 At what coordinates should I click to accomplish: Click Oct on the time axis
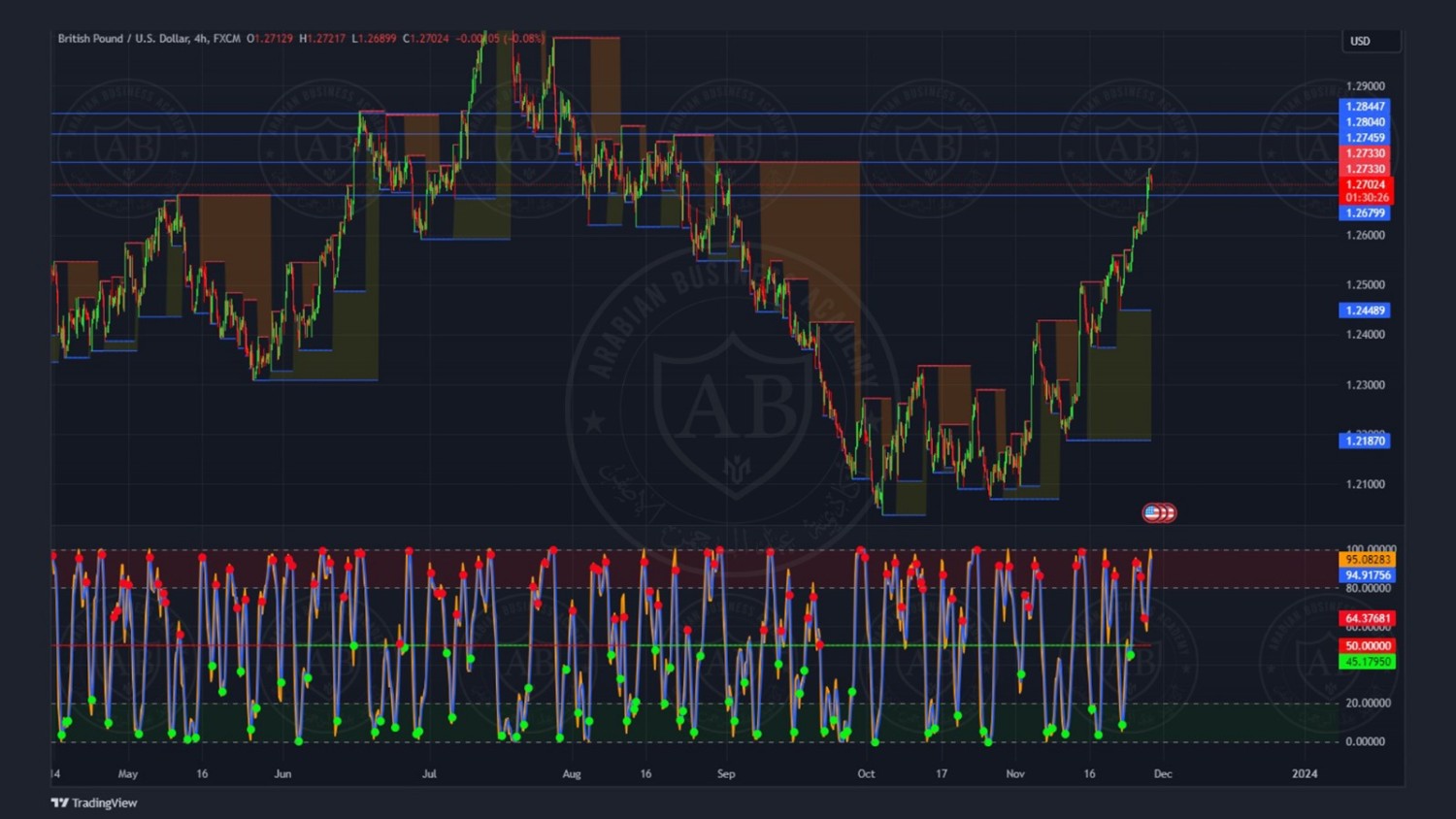coord(866,774)
